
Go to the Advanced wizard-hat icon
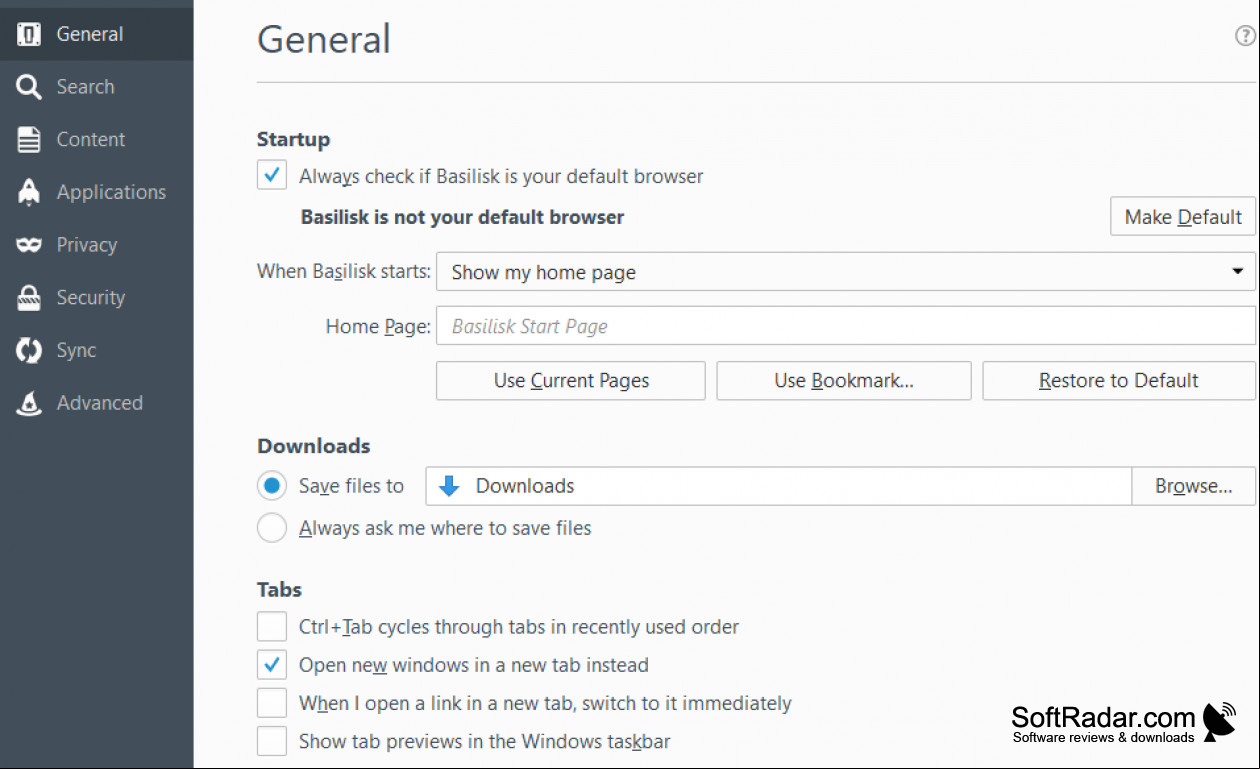29,403
